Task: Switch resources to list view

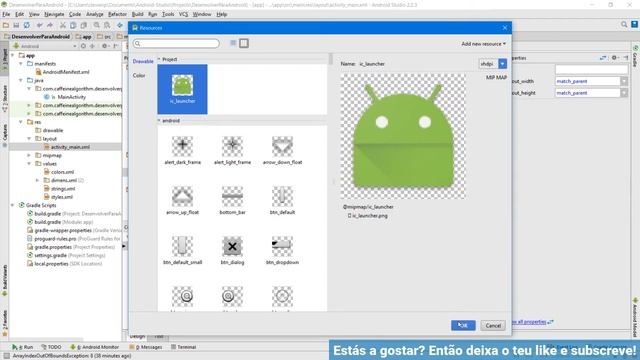Action: coord(233,43)
